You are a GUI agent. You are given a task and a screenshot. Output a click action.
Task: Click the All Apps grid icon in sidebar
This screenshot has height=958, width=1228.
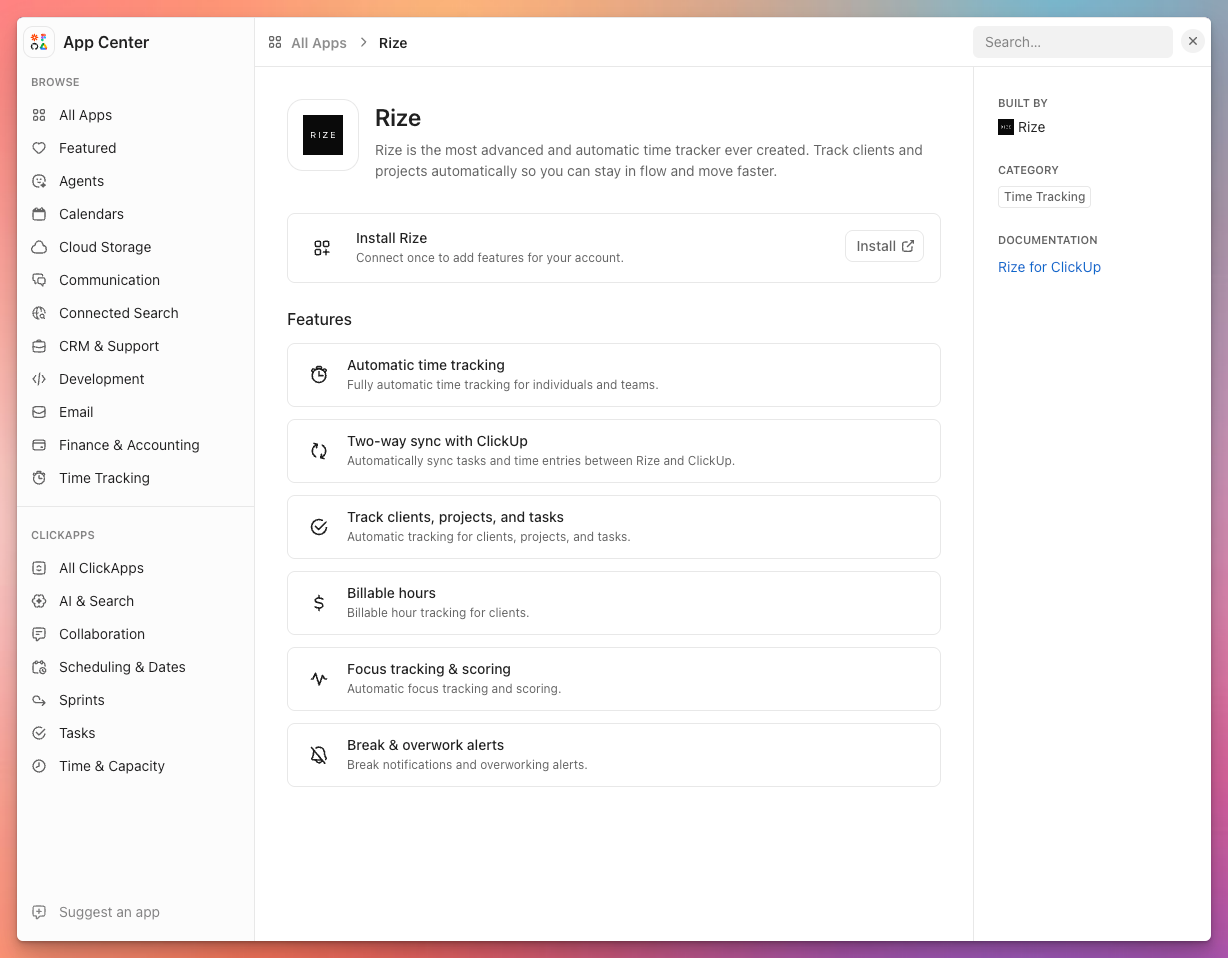click(x=39, y=115)
